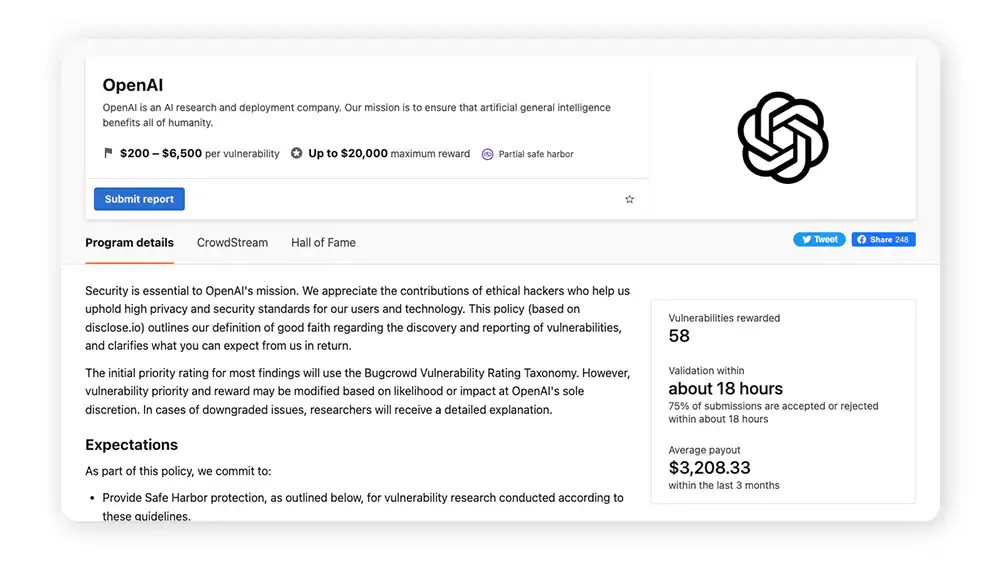Click the $3,208.33 average payout figure
The image size is (1000, 570).
pos(709,467)
